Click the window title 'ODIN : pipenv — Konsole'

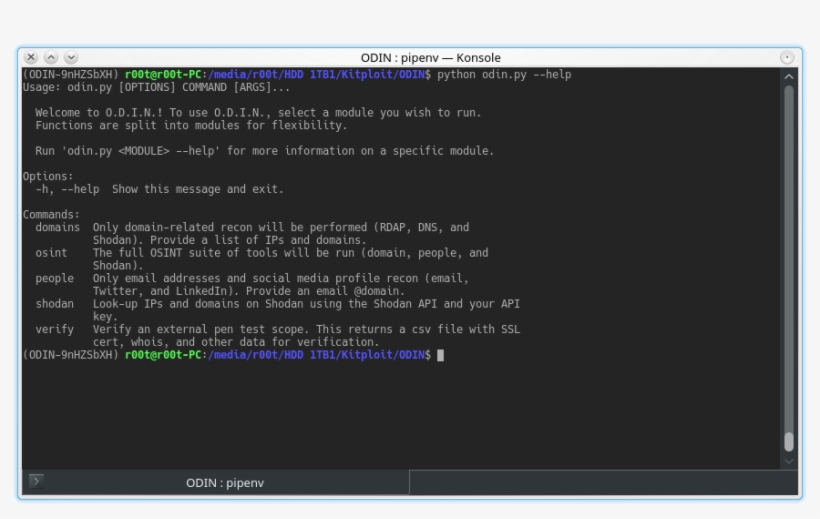pyautogui.click(x=430, y=58)
